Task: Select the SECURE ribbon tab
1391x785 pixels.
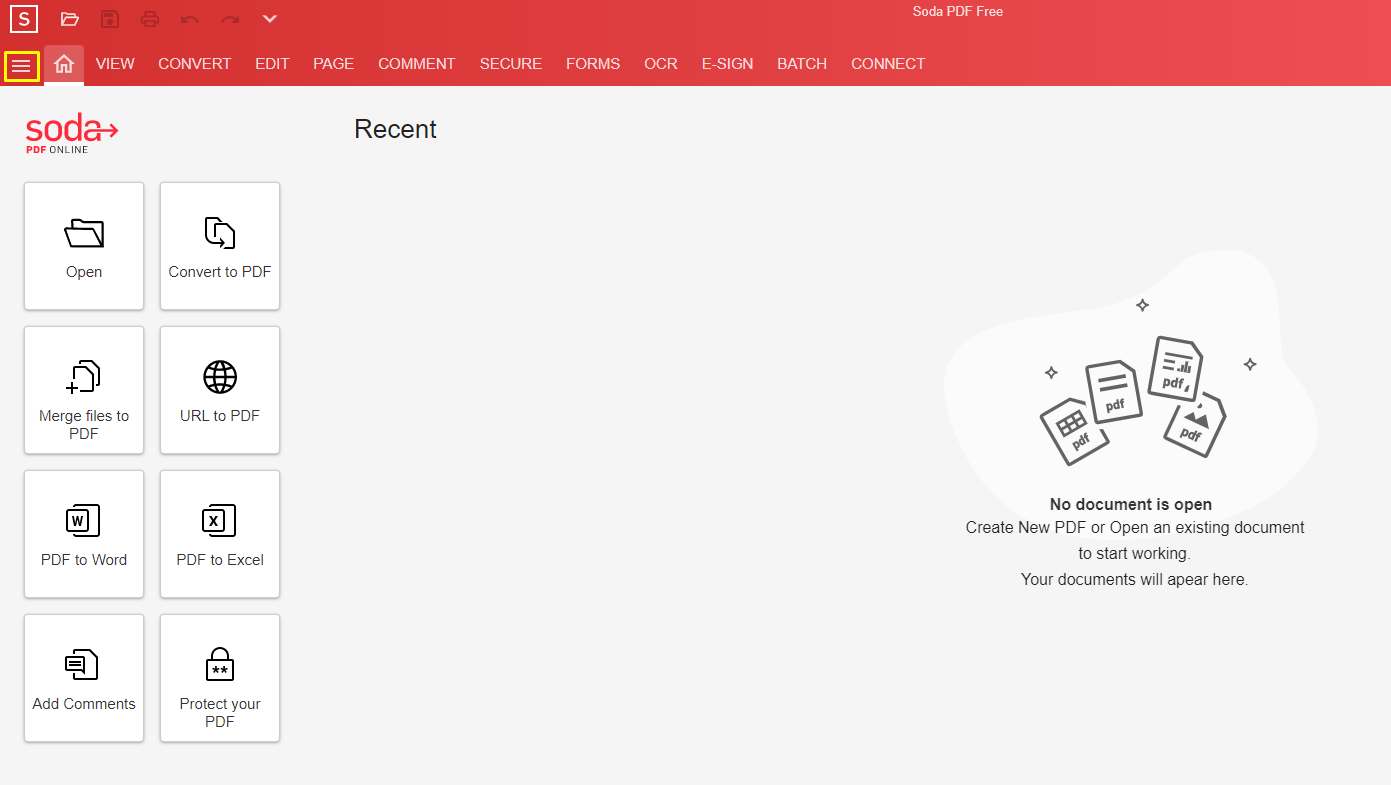Action: (x=510, y=63)
